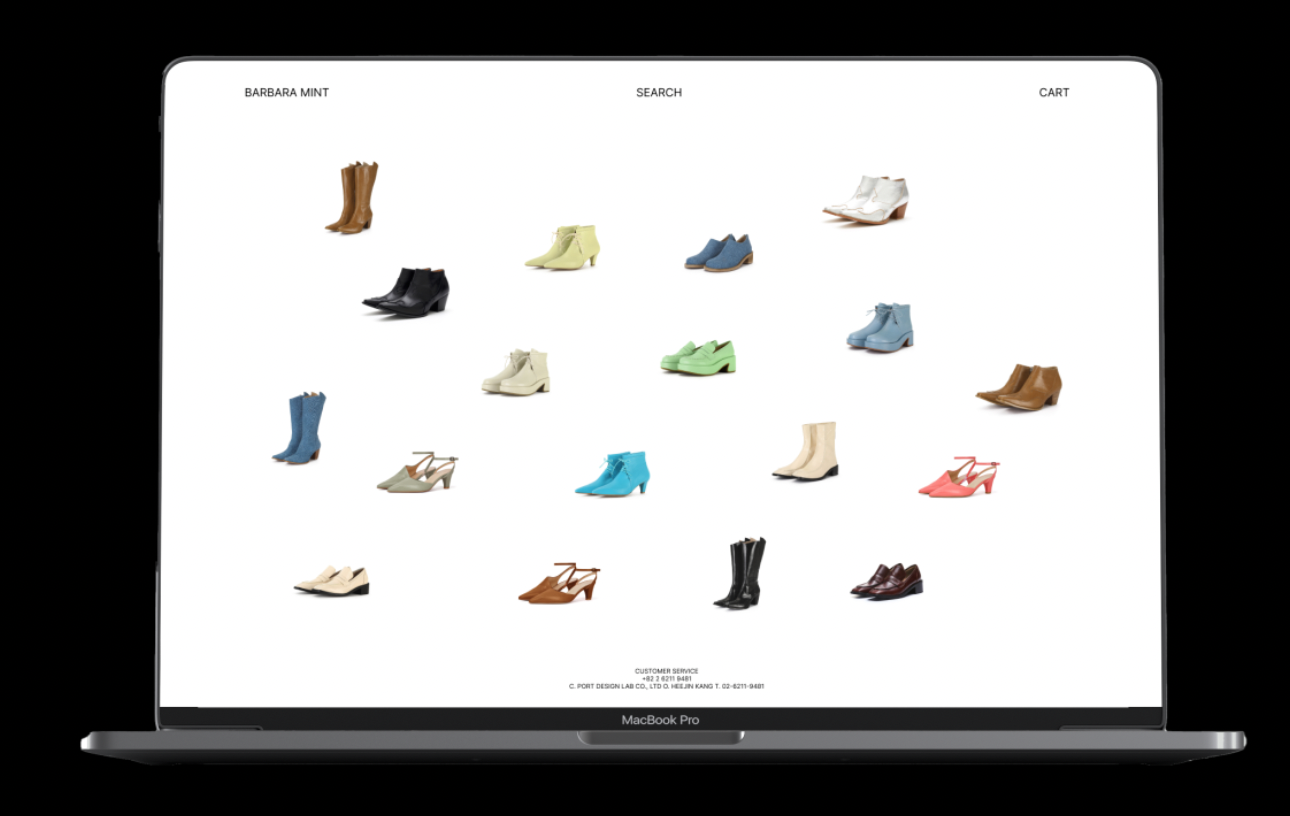The height and width of the screenshot is (816, 1290).
Task: View the light blue lace-up ankle boots
Action: (880, 327)
